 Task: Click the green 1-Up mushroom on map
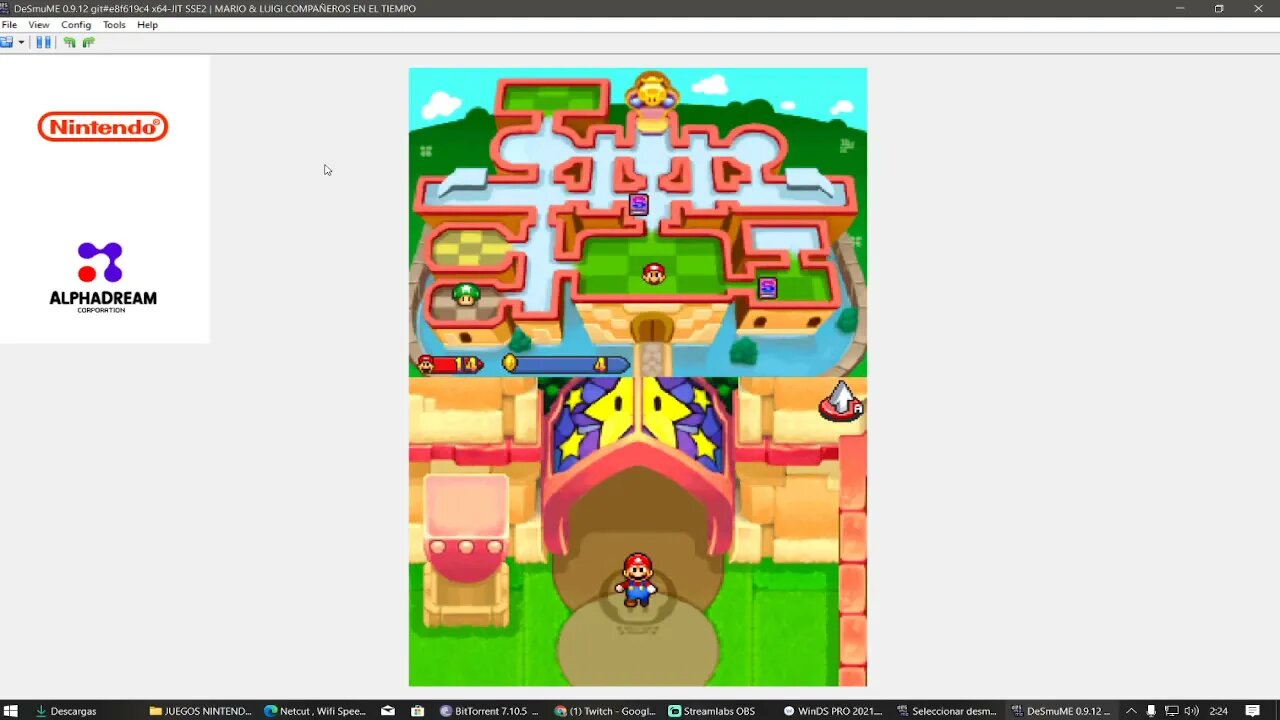pos(465,294)
